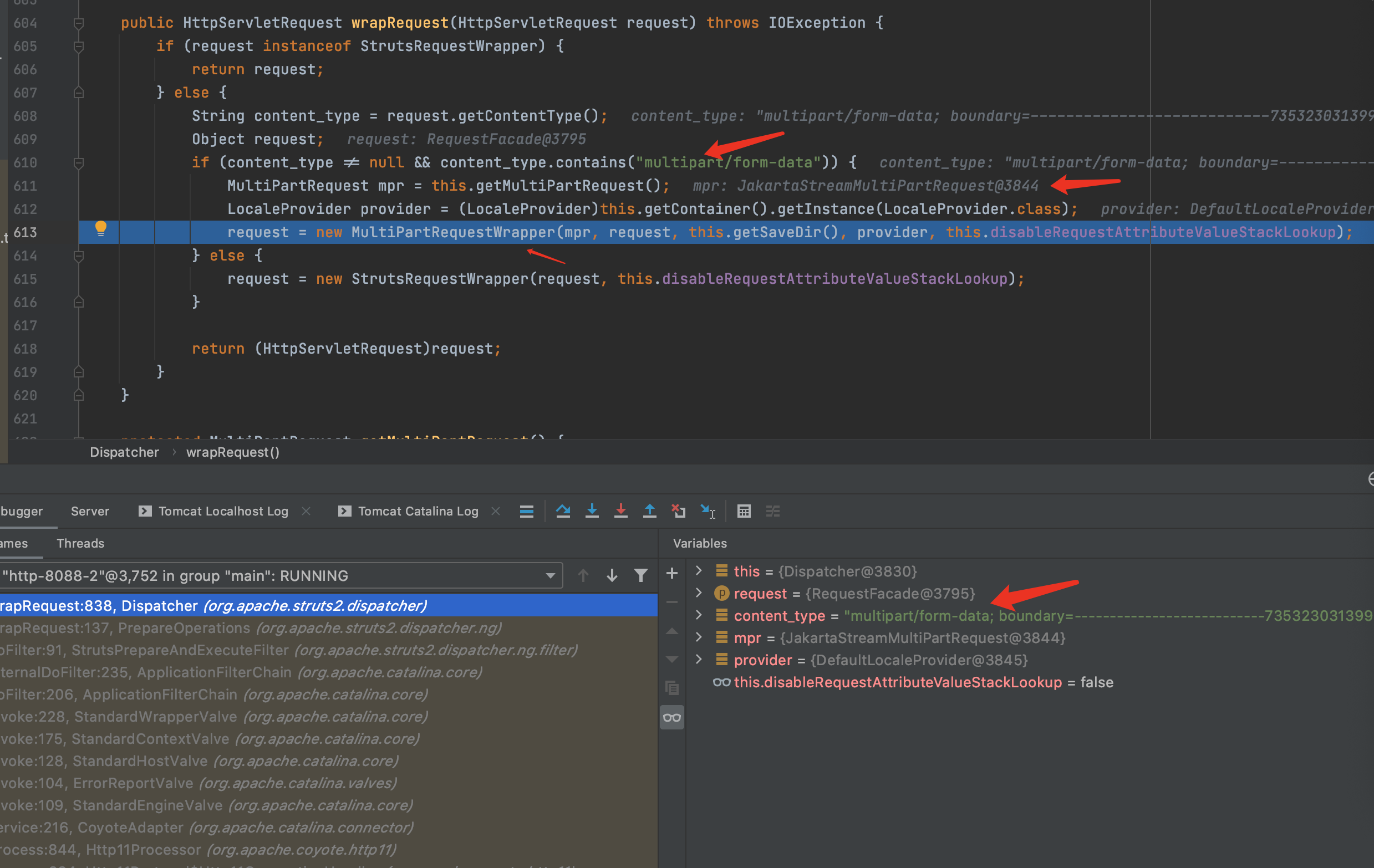Close the Tomcat Catalina Log tab

click(x=495, y=511)
